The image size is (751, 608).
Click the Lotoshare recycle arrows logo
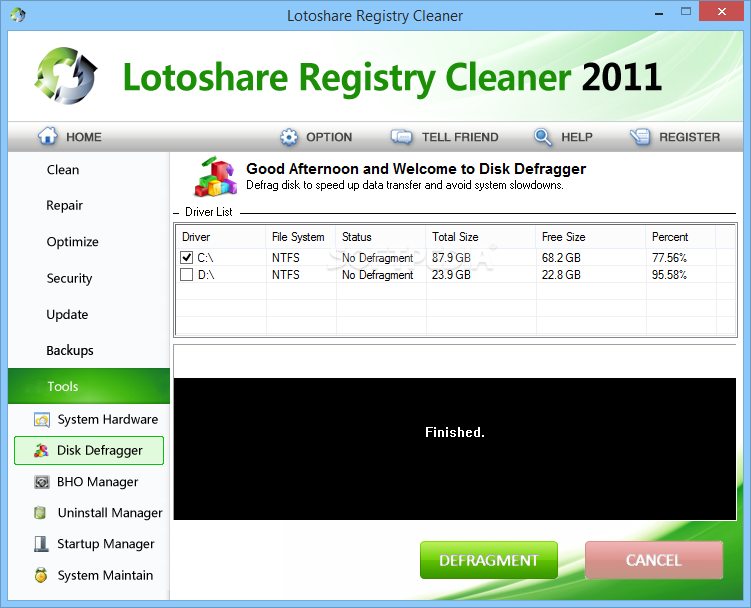66,76
